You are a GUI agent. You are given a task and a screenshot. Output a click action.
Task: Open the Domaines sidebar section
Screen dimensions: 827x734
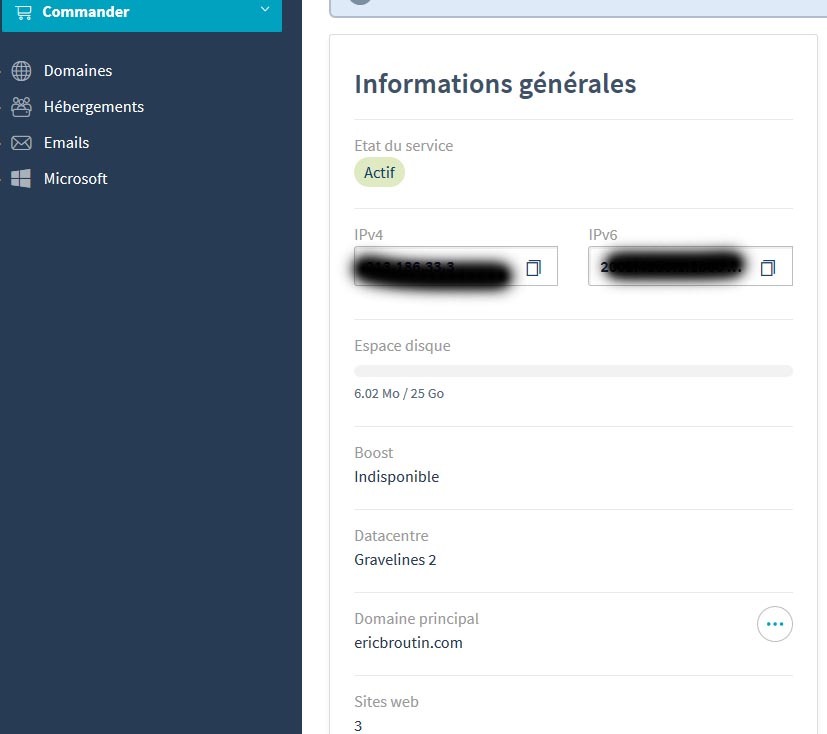tap(78, 71)
